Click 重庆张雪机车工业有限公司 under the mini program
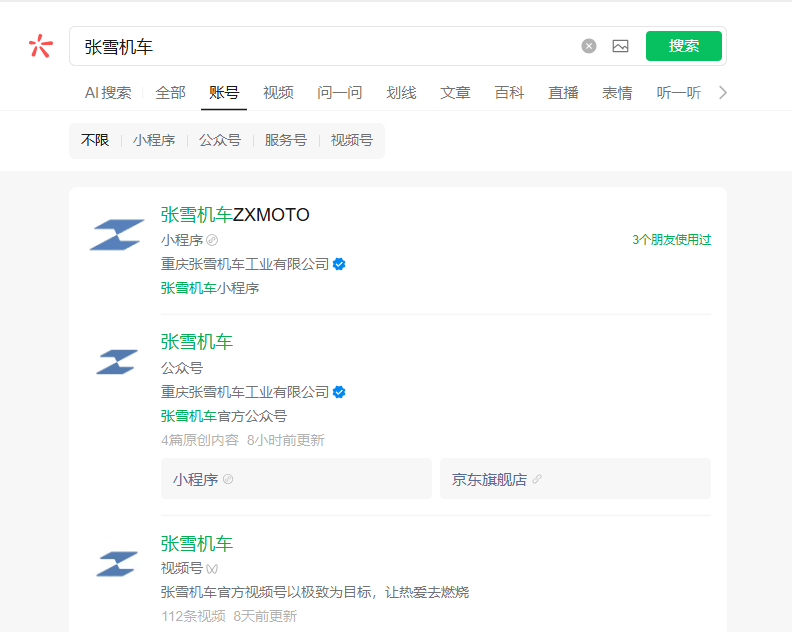 click(x=245, y=264)
